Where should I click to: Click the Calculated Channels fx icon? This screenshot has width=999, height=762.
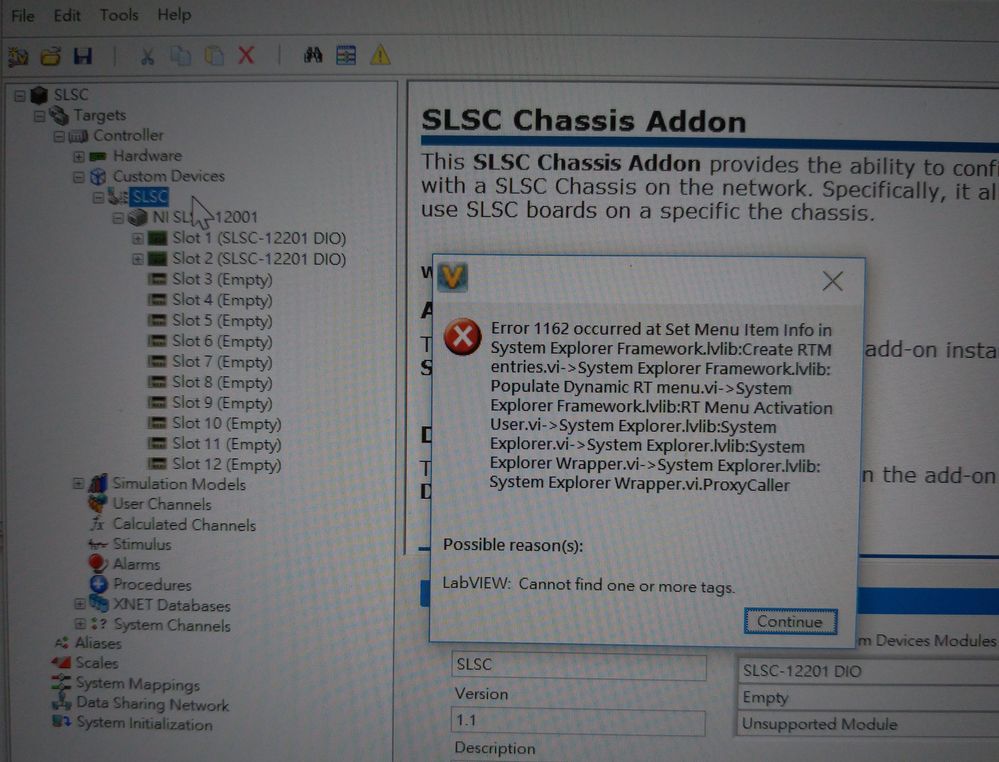97,524
